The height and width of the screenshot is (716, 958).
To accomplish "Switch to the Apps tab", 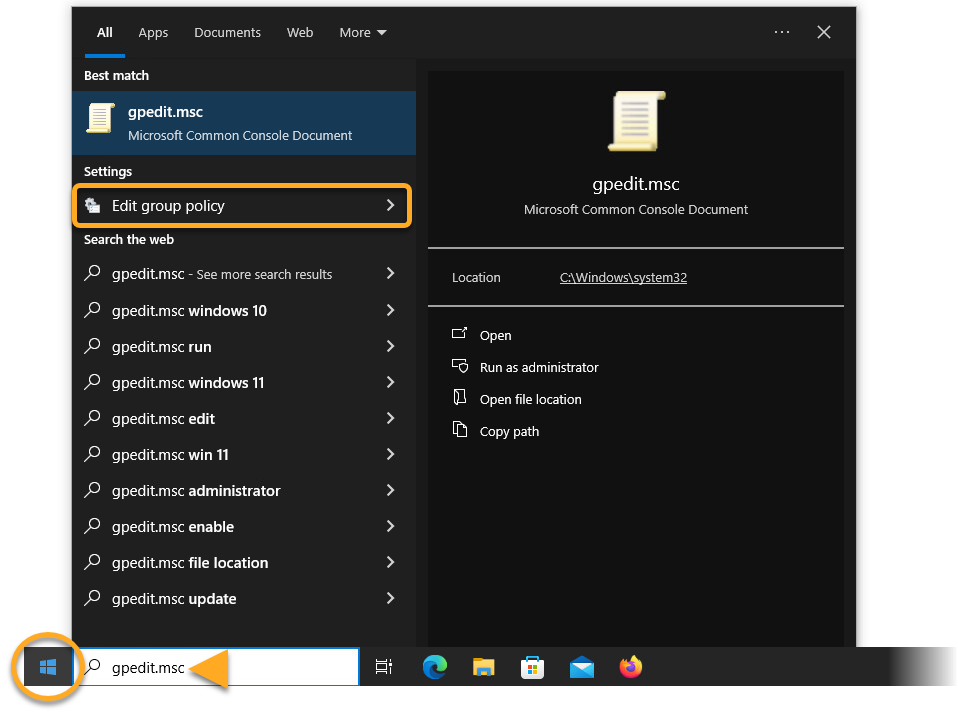I will click(153, 32).
